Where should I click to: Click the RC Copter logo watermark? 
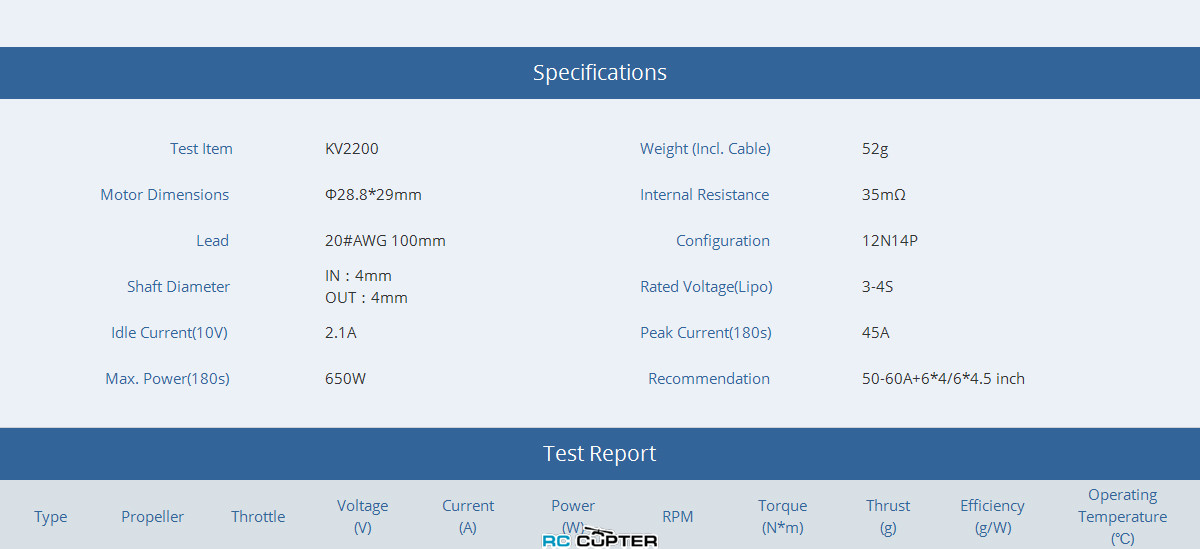(600, 539)
